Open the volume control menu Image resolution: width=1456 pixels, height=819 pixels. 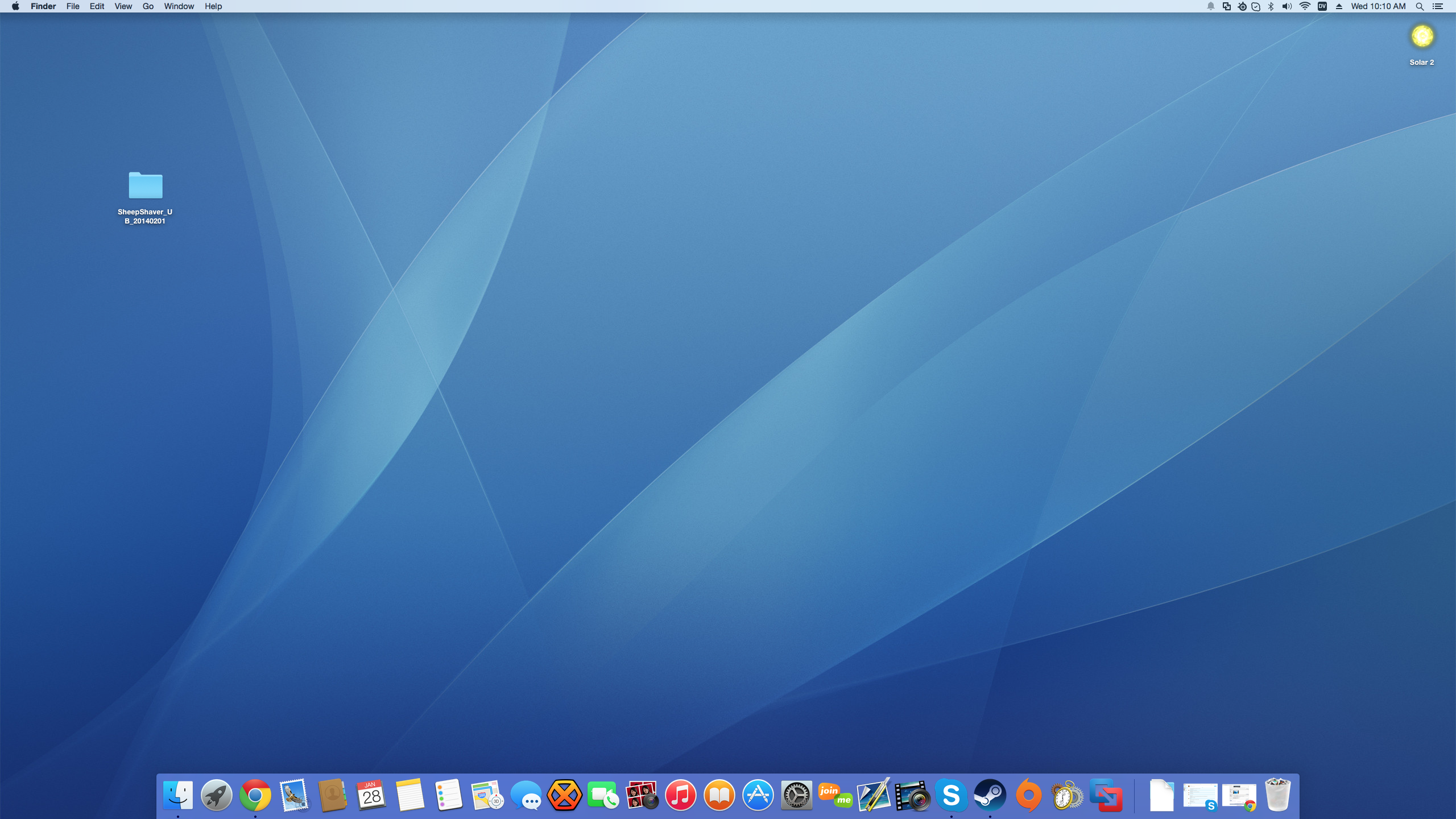pos(1287,6)
